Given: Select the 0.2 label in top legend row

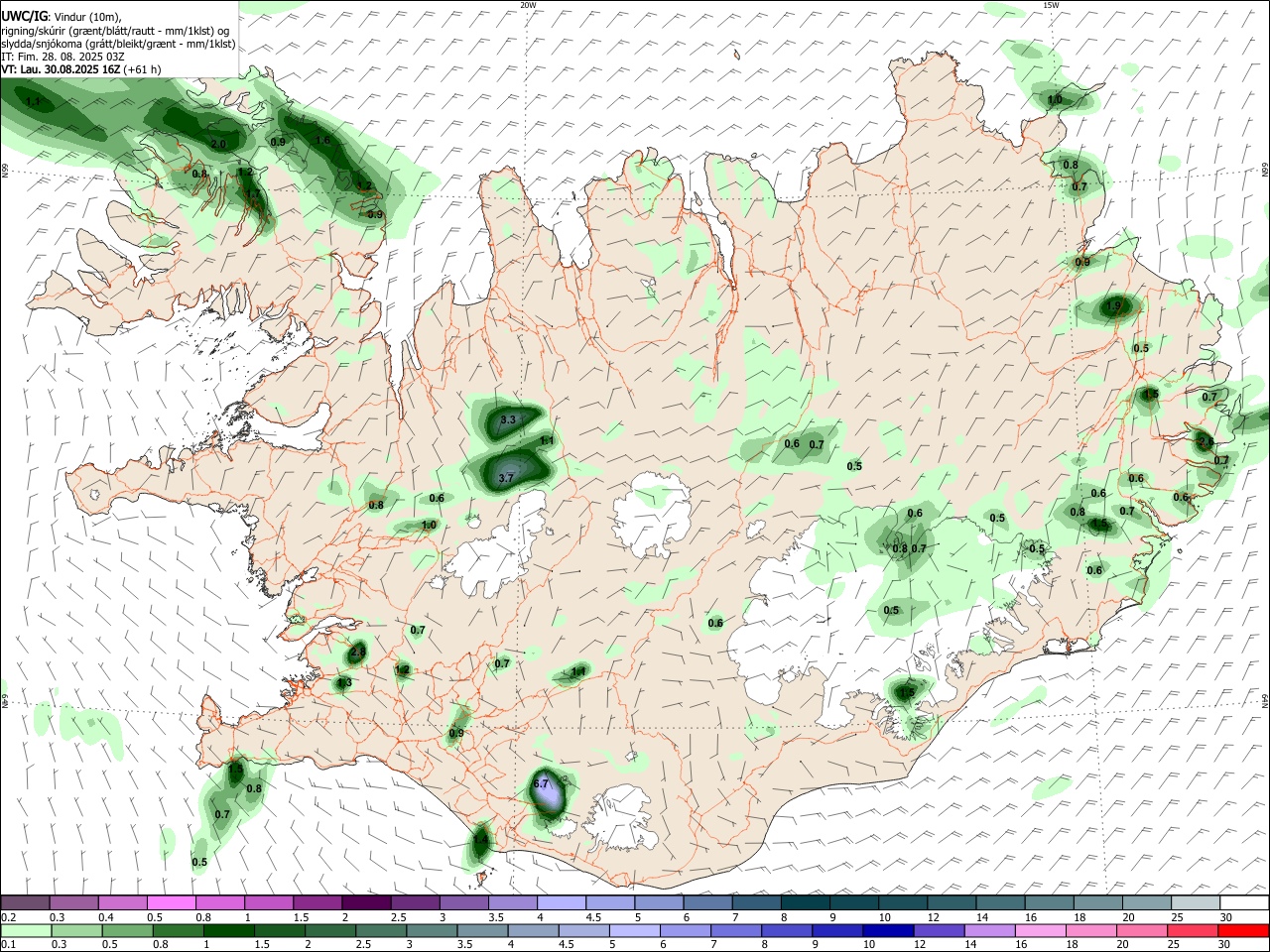Looking at the screenshot, I should 9,917.
